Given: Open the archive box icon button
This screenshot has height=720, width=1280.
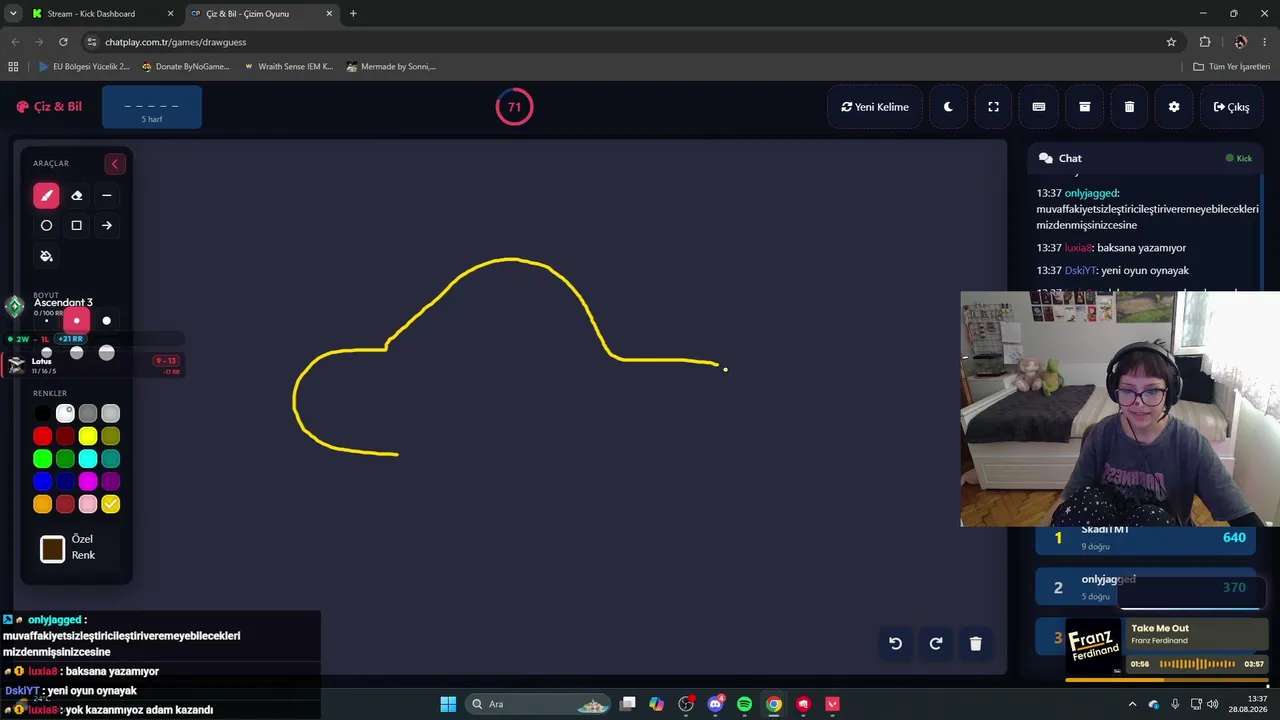Looking at the screenshot, I should 1084,107.
